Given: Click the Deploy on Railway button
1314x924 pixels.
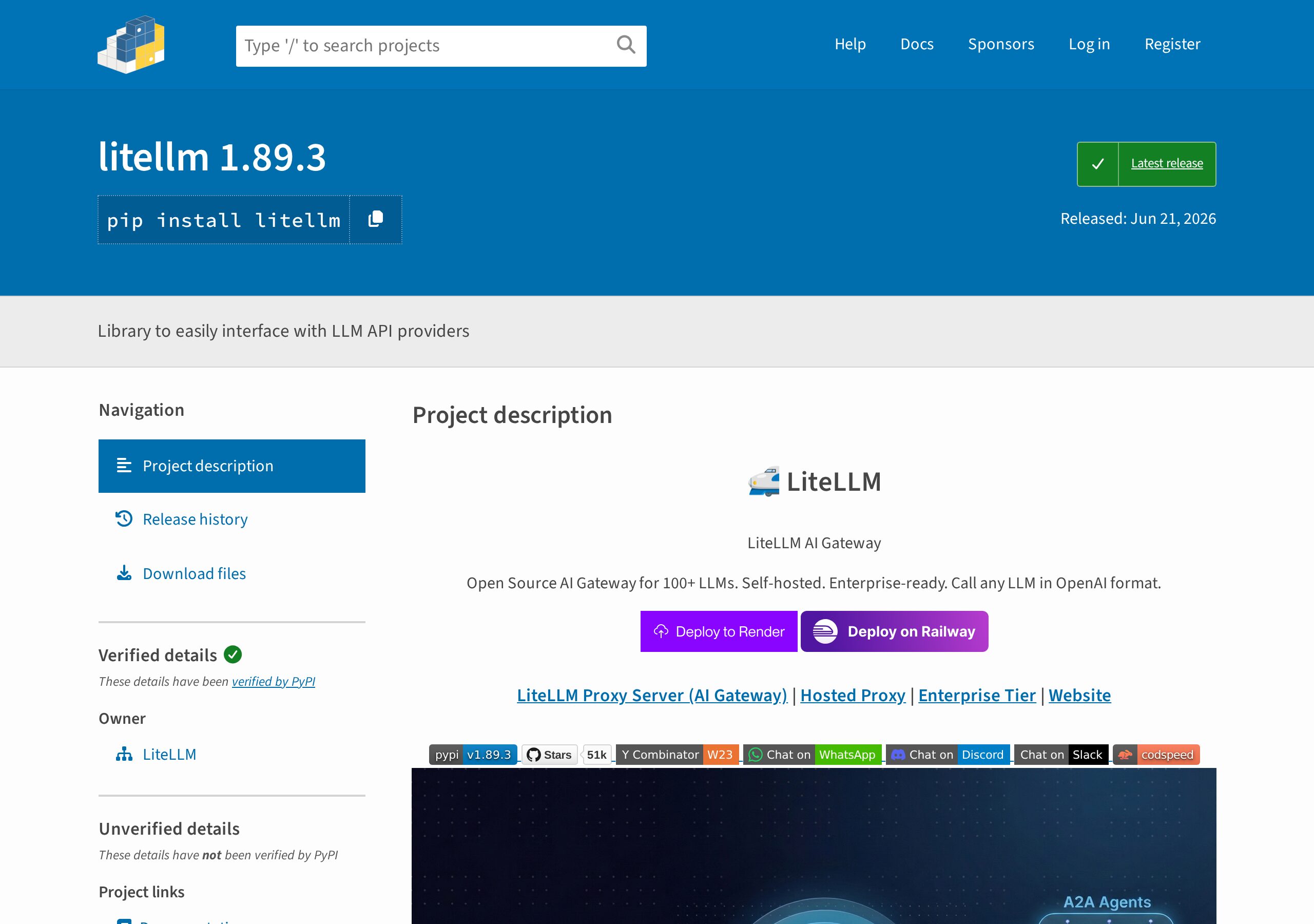Looking at the screenshot, I should tap(895, 631).
